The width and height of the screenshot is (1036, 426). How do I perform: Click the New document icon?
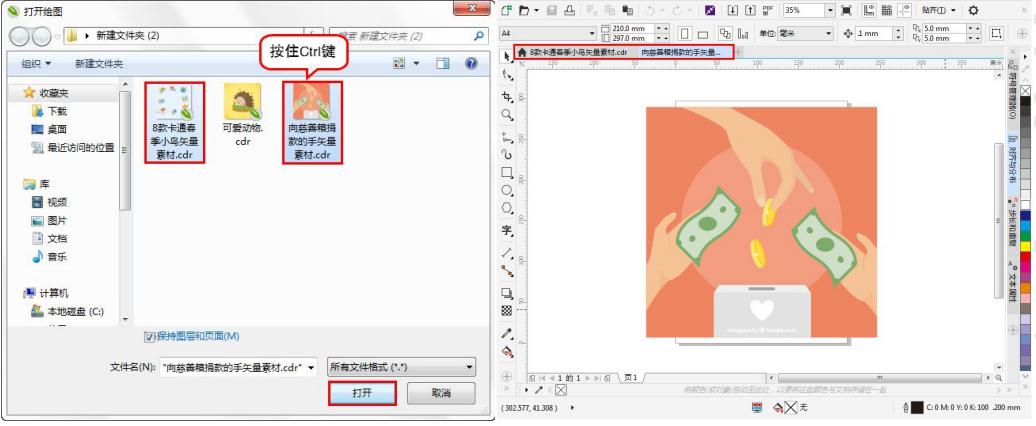(x=507, y=10)
